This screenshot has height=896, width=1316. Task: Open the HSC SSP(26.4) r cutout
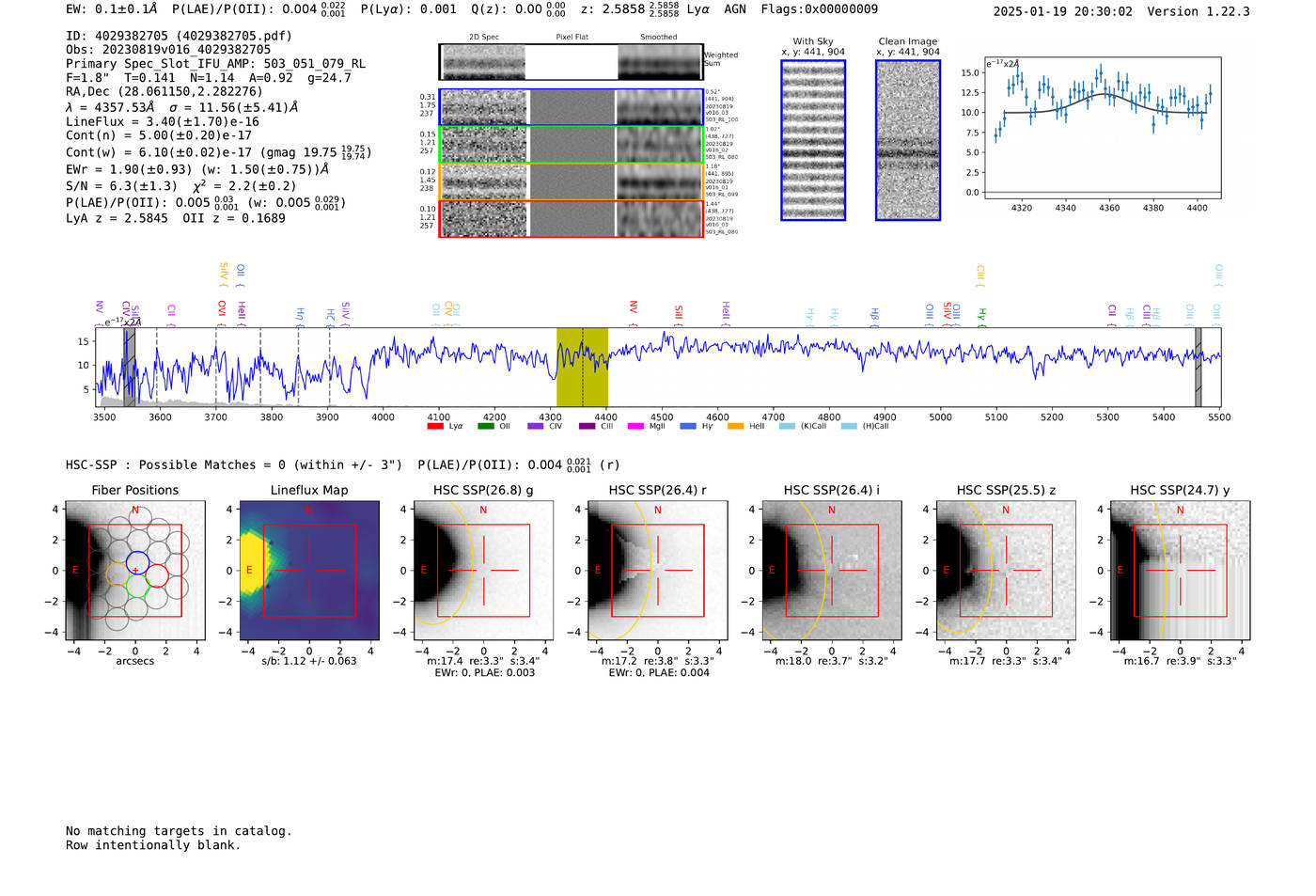point(657,571)
